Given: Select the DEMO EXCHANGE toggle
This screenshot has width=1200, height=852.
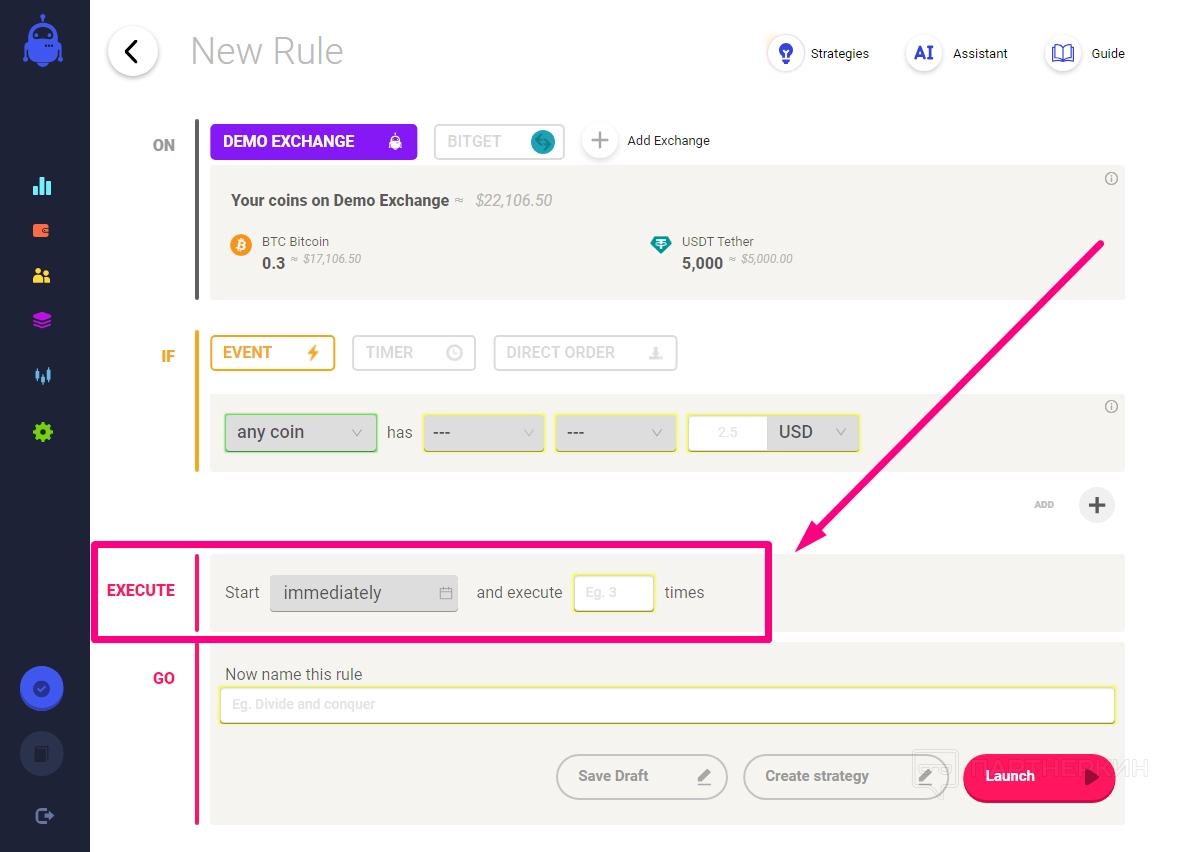Looking at the screenshot, I should 313,142.
